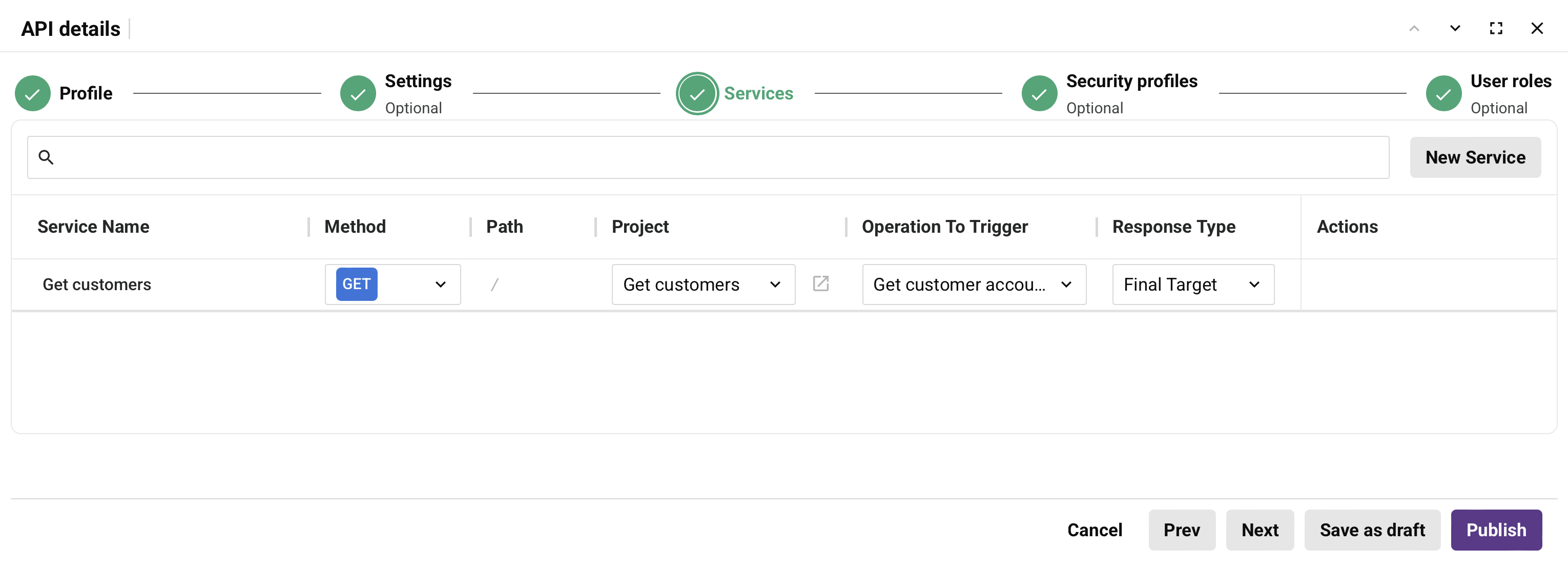The width and height of the screenshot is (1568, 568).
Task: Go to the Security profiles step
Action: click(1131, 82)
